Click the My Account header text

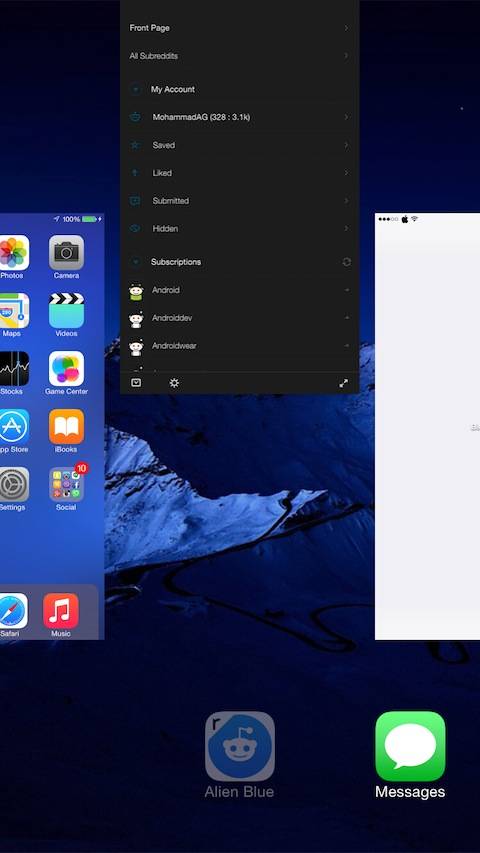173,89
